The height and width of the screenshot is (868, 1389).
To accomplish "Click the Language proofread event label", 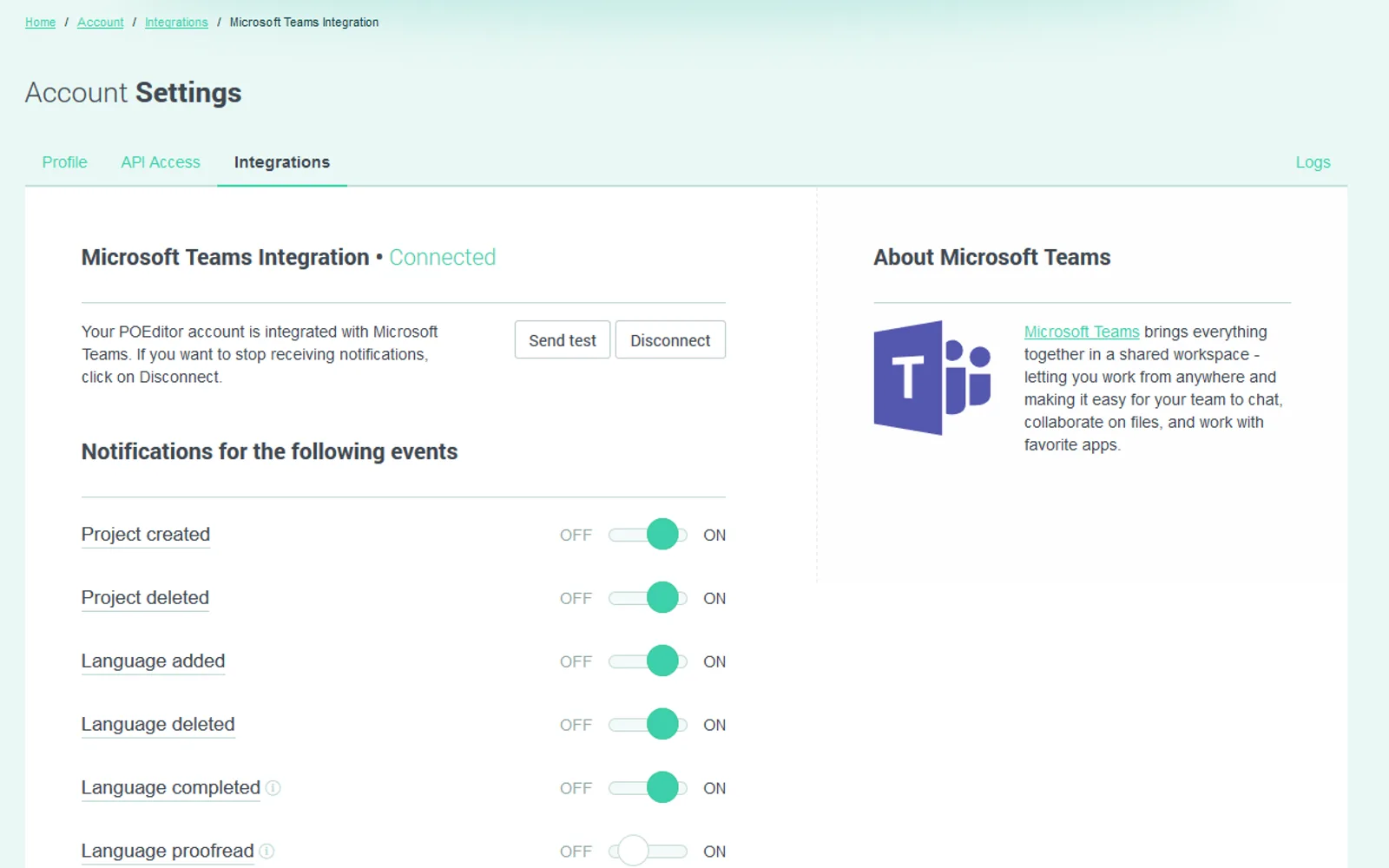I will pyautogui.click(x=168, y=852).
